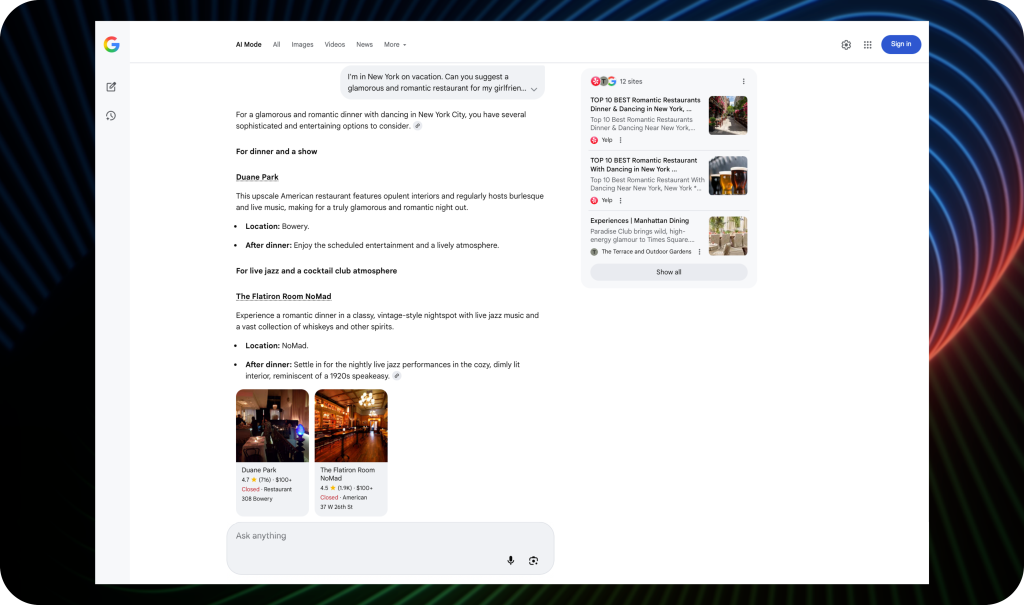
Task: Click the Google Lens image search icon
Action: tap(534, 560)
